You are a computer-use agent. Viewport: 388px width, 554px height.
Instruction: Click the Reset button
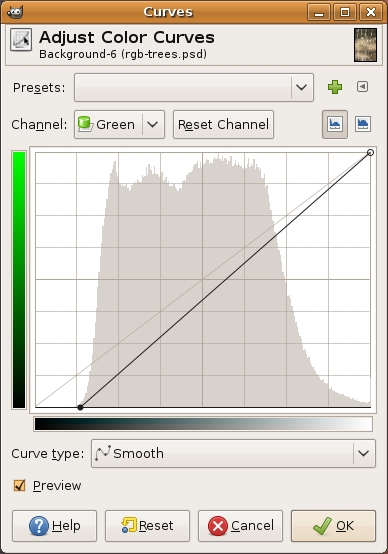coord(147,526)
